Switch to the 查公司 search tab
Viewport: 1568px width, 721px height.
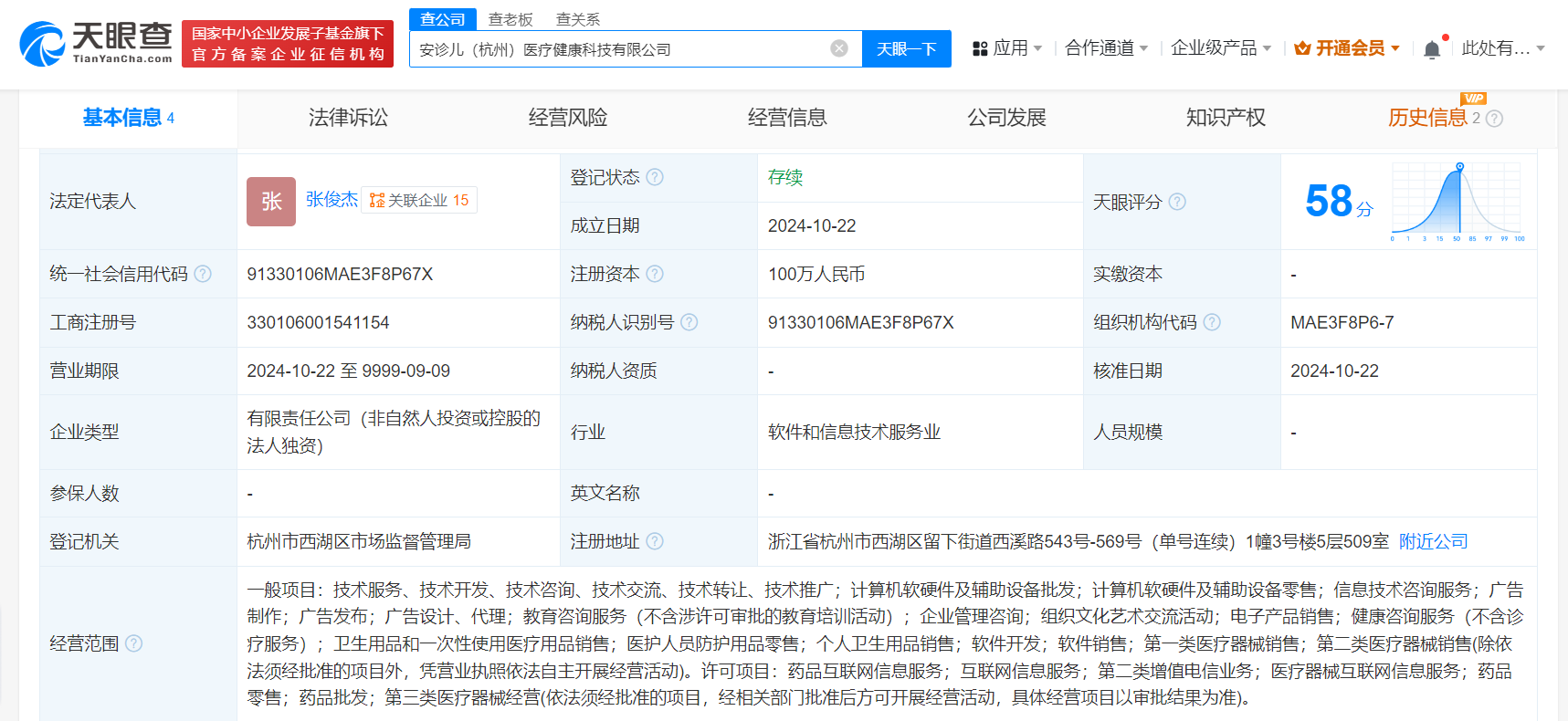click(443, 19)
